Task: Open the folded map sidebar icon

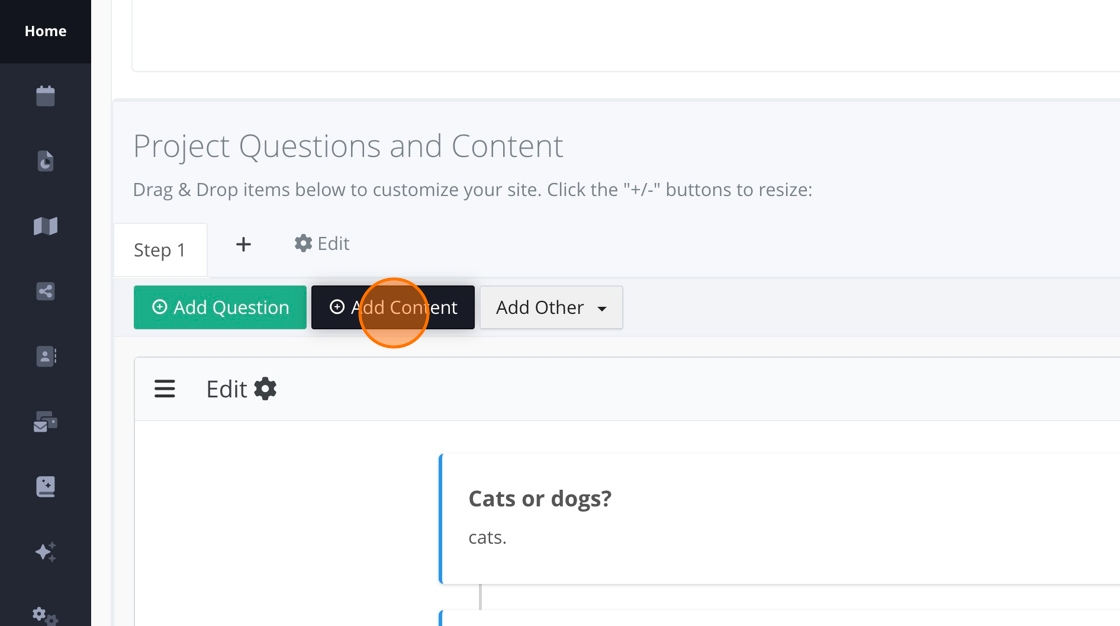Action: (45, 226)
